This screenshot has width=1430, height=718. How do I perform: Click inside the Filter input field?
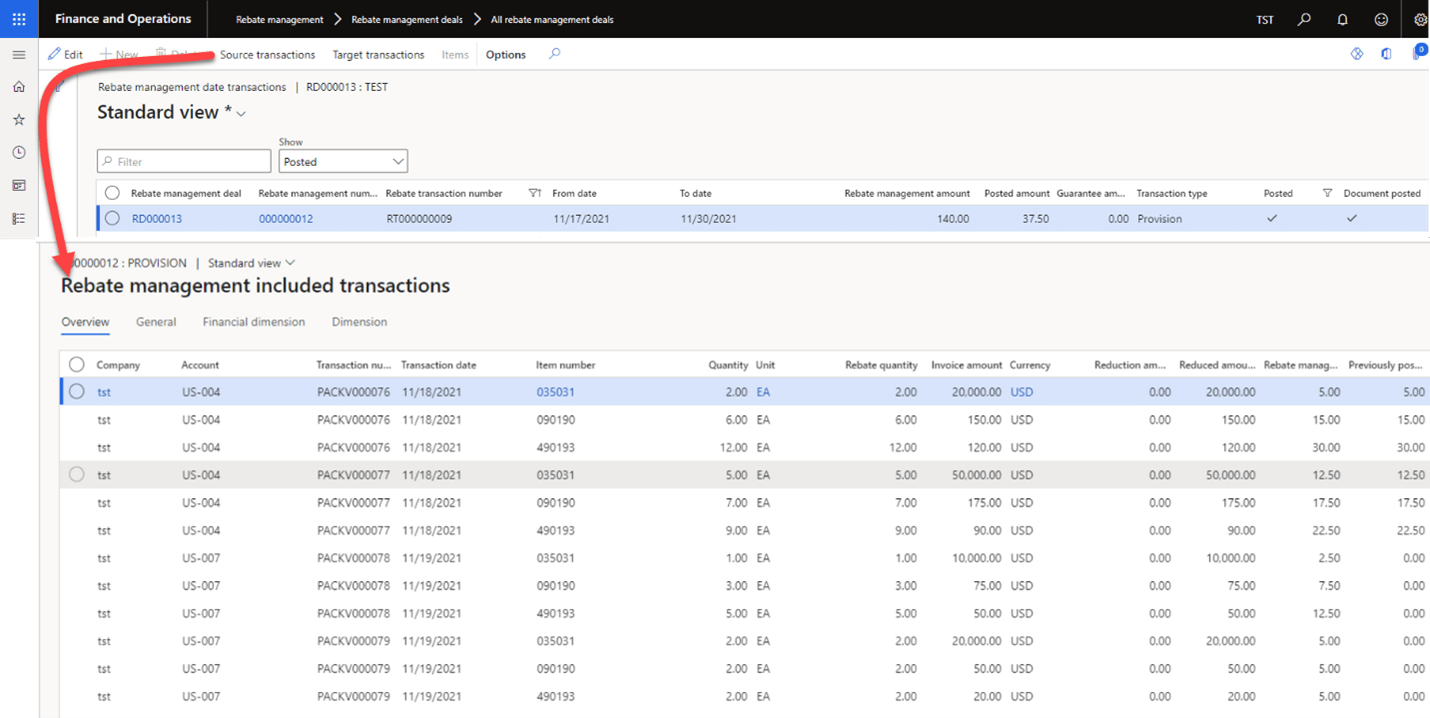pyautogui.click(x=183, y=161)
